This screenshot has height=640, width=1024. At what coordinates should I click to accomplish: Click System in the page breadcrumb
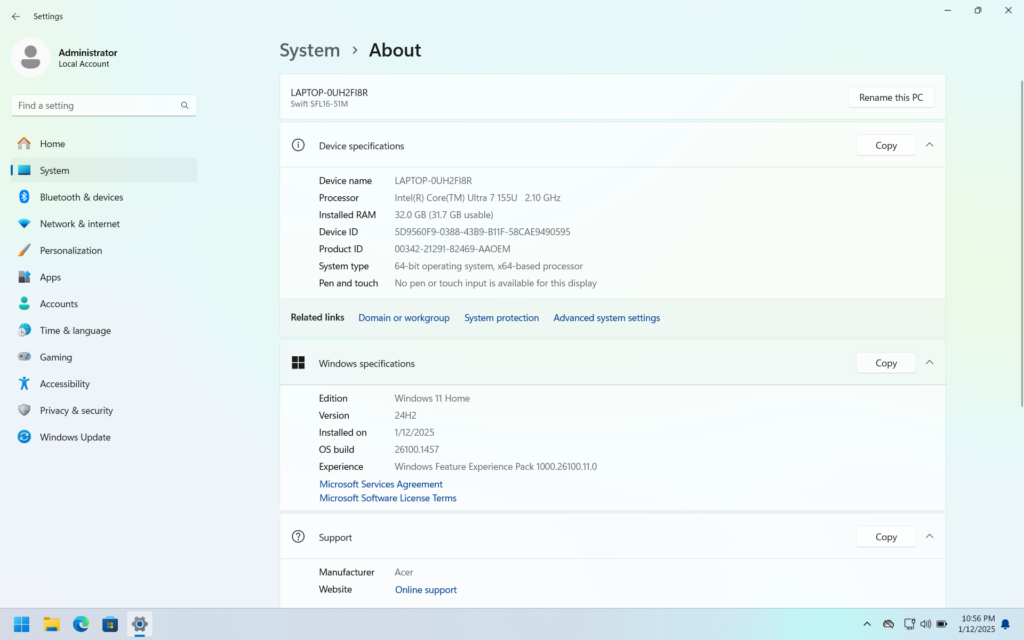coord(310,50)
